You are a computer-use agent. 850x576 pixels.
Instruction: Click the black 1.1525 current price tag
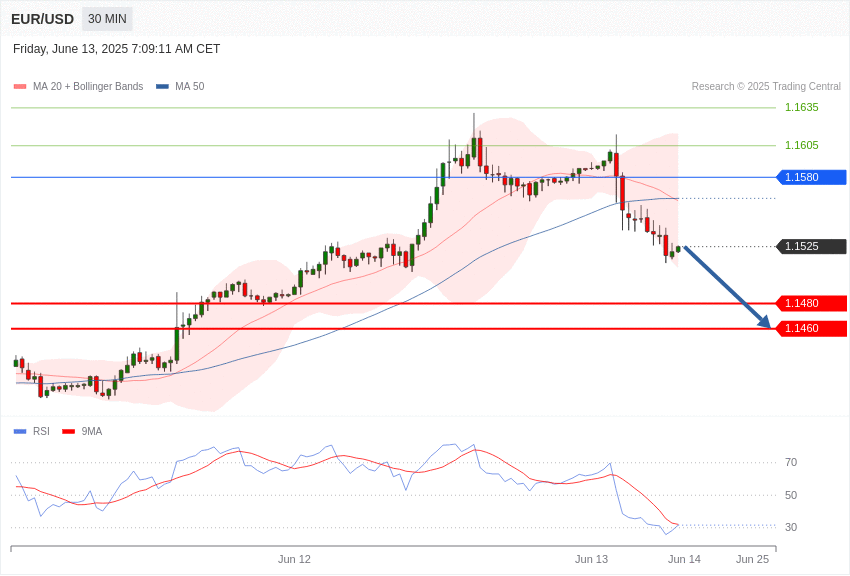(811, 246)
